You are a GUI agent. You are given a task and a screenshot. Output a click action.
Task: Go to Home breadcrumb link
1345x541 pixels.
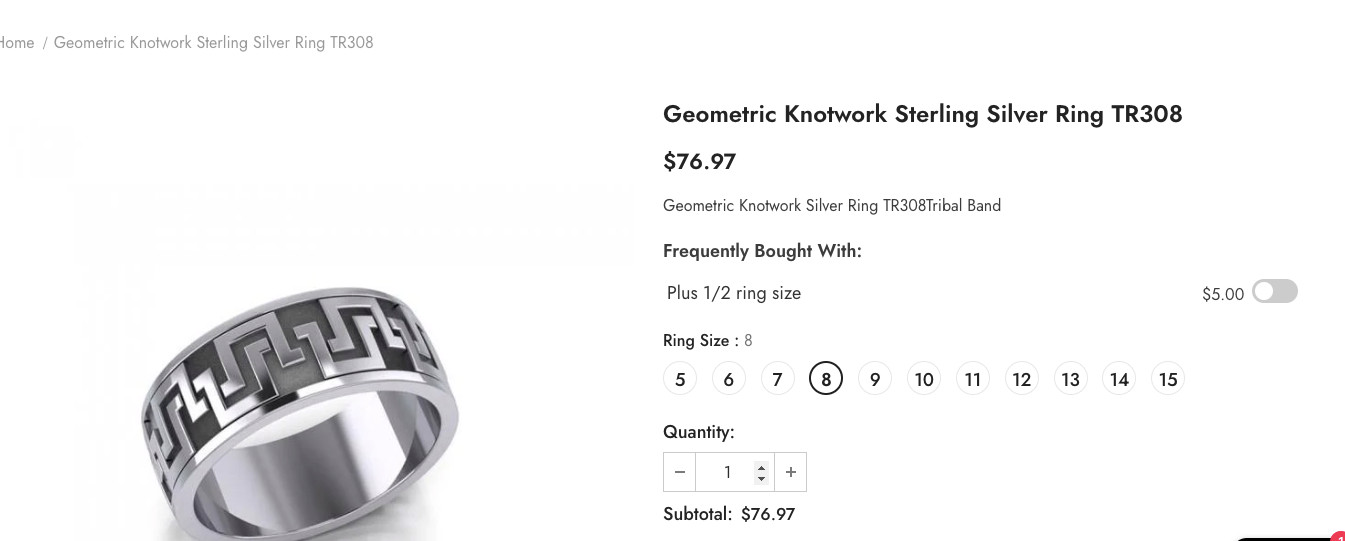coord(16,42)
